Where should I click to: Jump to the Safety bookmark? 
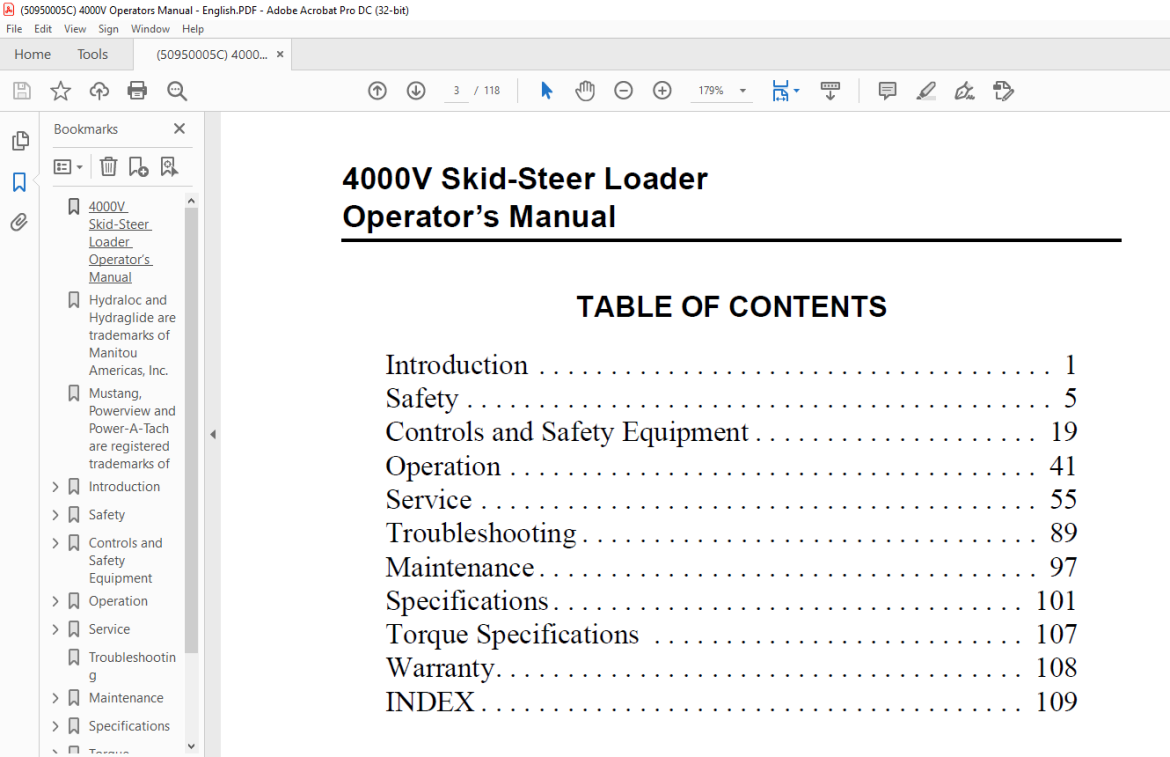pos(107,515)
